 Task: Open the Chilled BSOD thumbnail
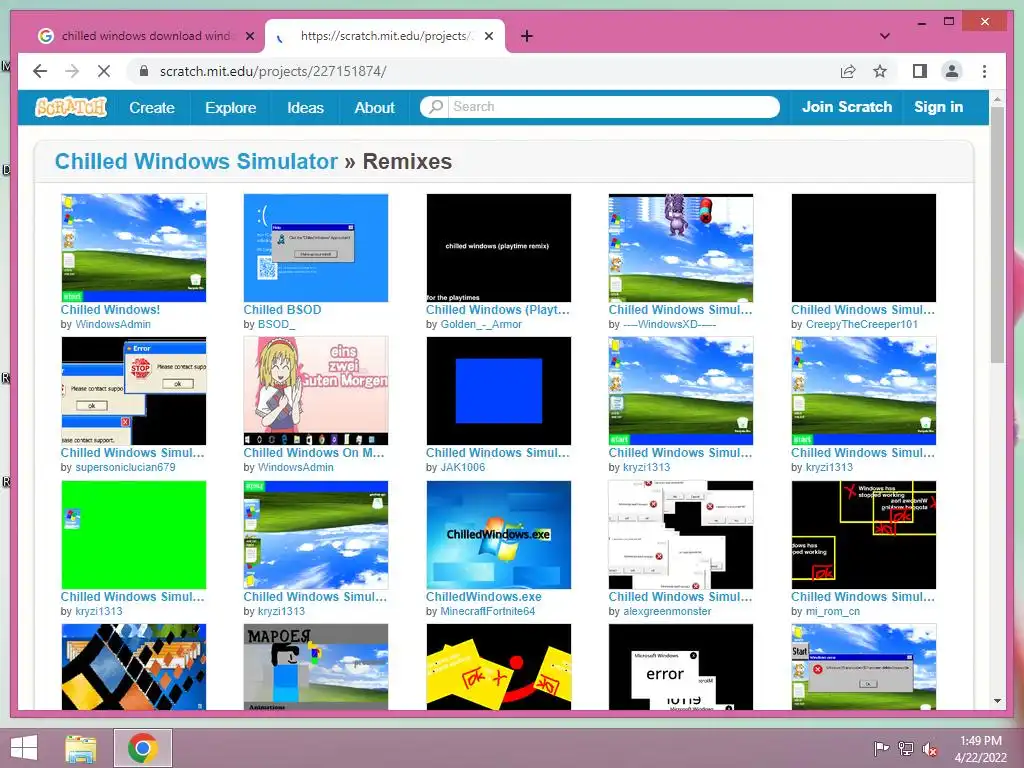tap(315, 248)
